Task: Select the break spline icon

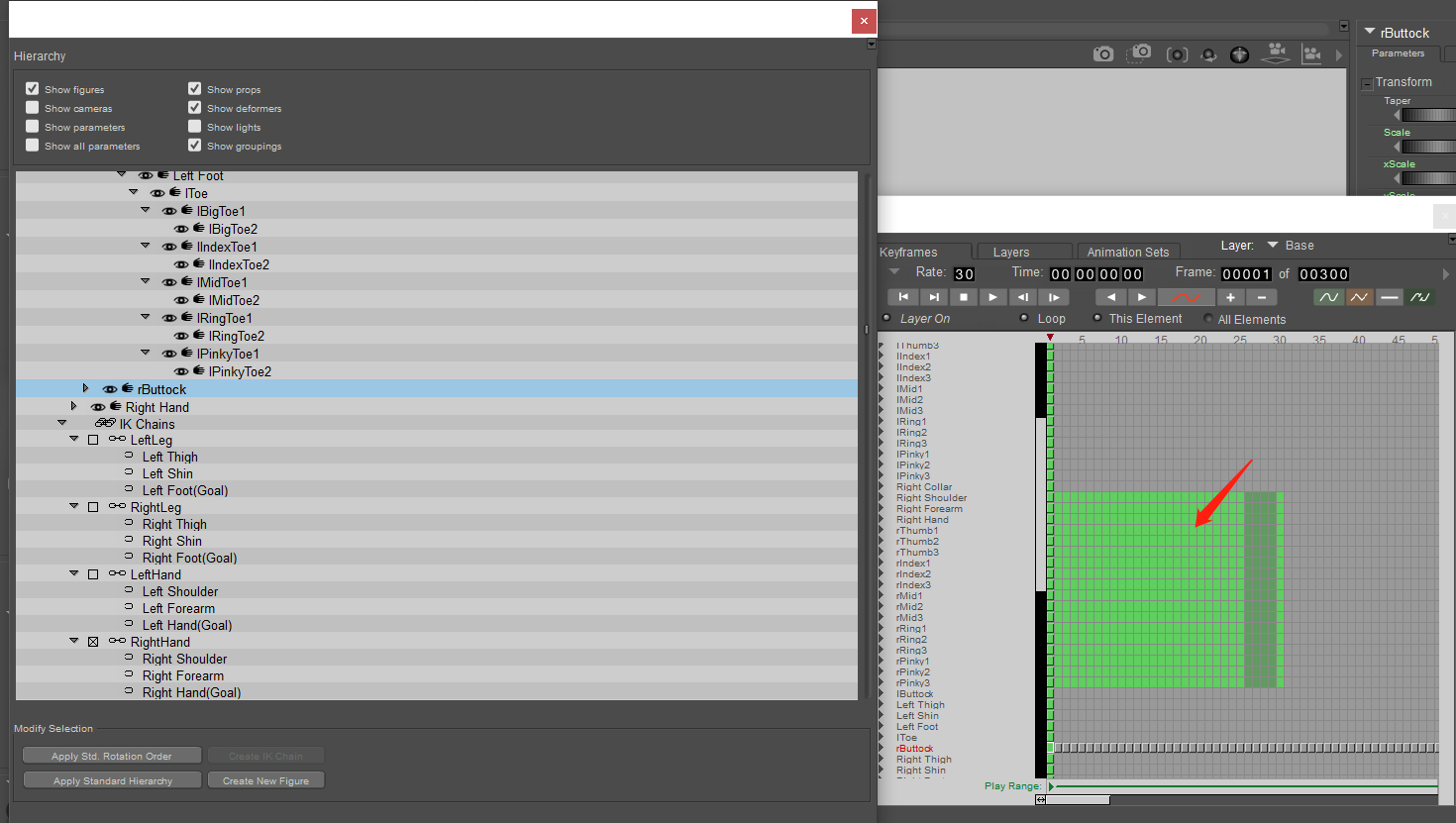Action: pyautogui.click(x=1419, y=296)
